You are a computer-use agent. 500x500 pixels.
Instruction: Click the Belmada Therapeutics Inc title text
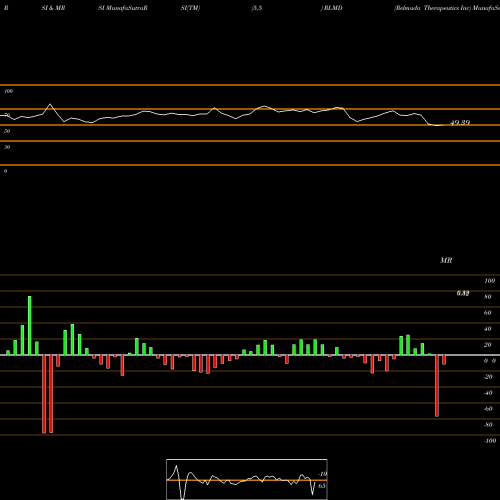pyautogui.click(x=433, y=8)
